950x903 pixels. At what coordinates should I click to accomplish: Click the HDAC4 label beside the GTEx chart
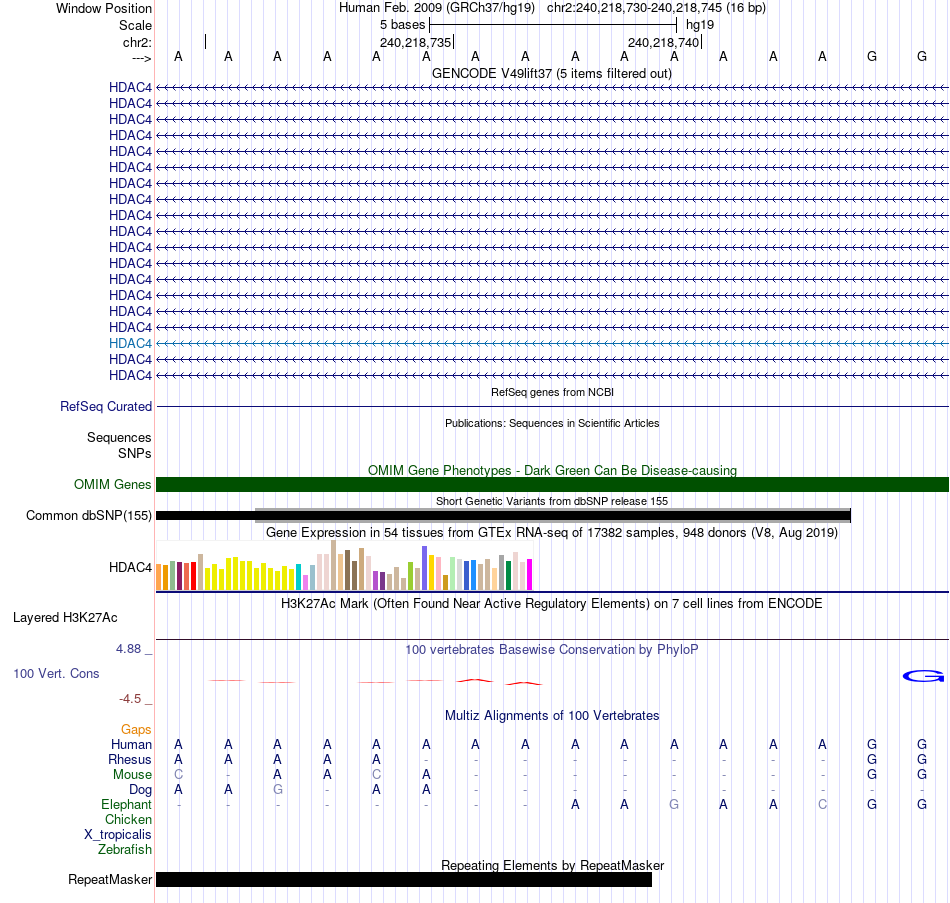click(x=130, y=567)
